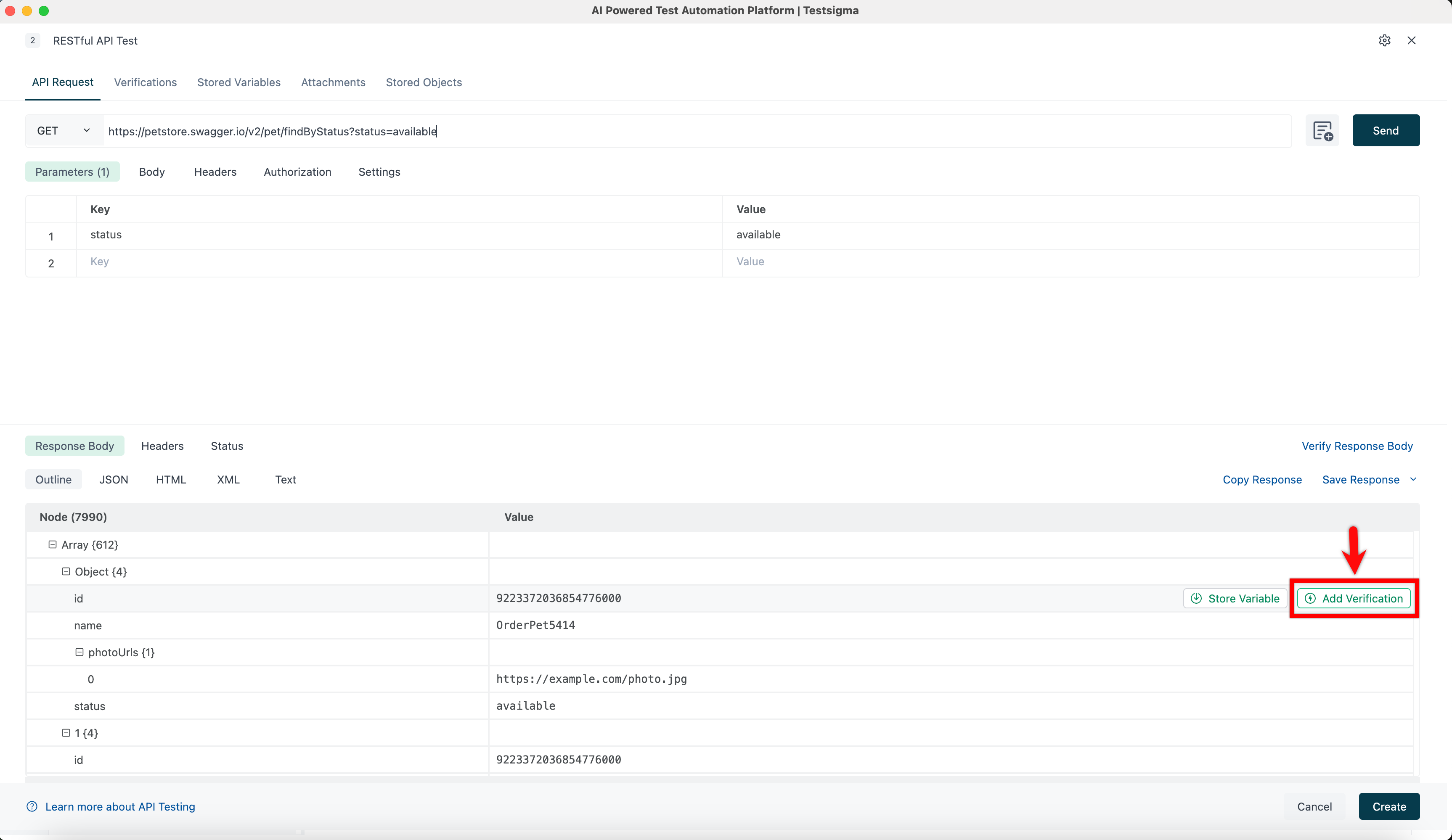Switch to the Status response tab
The width and height of the screenshot is (1452, 840).
click(226, 446)
